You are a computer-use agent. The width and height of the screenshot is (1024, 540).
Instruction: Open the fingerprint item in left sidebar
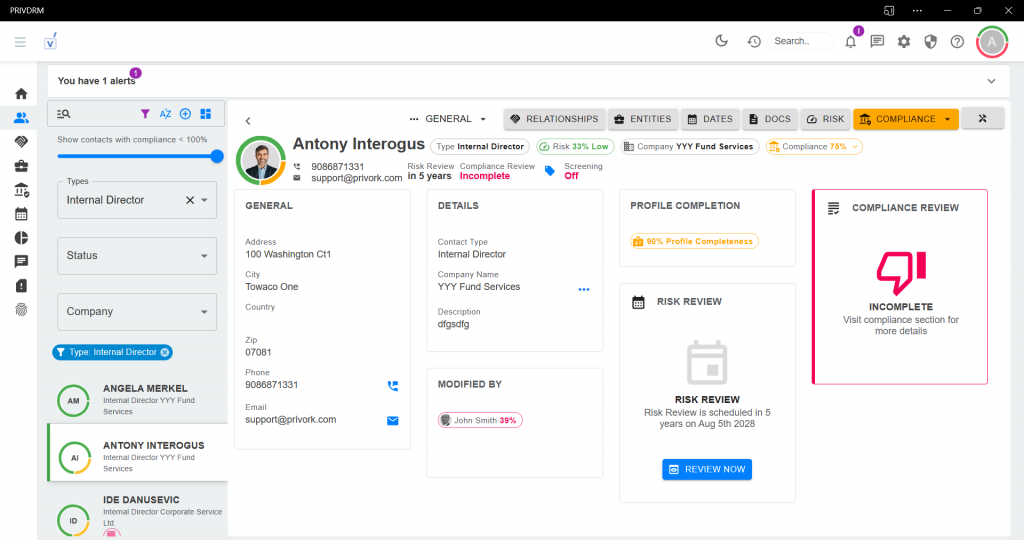(21, 309)
